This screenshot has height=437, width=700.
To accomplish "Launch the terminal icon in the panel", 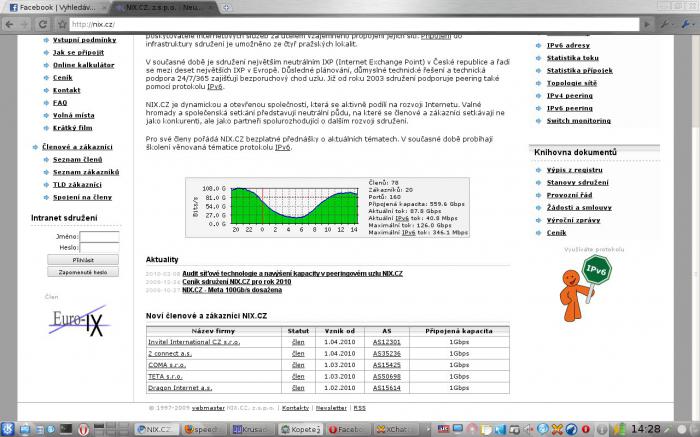I will (x=66, y=429).
